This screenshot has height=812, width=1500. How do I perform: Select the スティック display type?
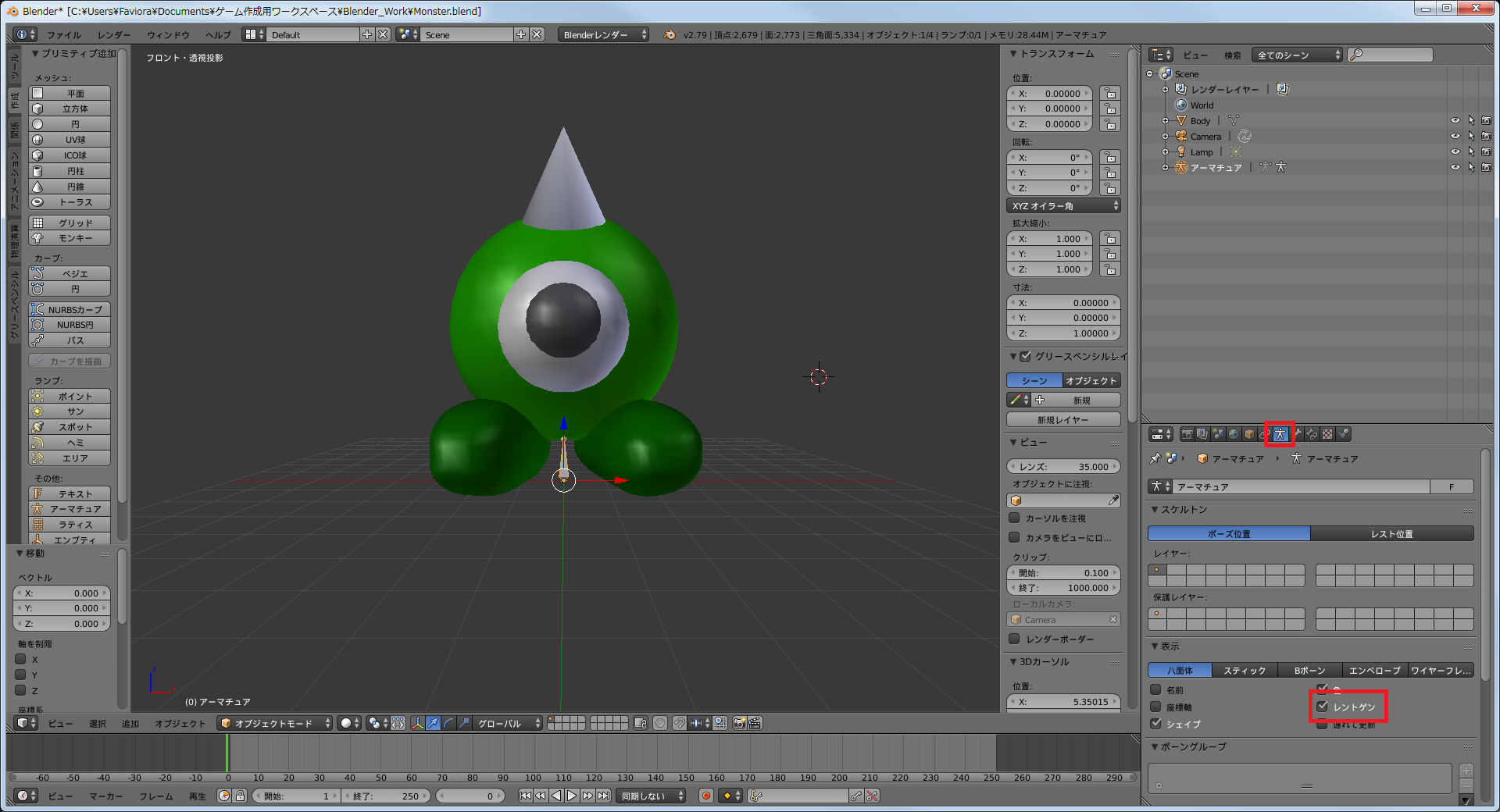coord(1245,670)
